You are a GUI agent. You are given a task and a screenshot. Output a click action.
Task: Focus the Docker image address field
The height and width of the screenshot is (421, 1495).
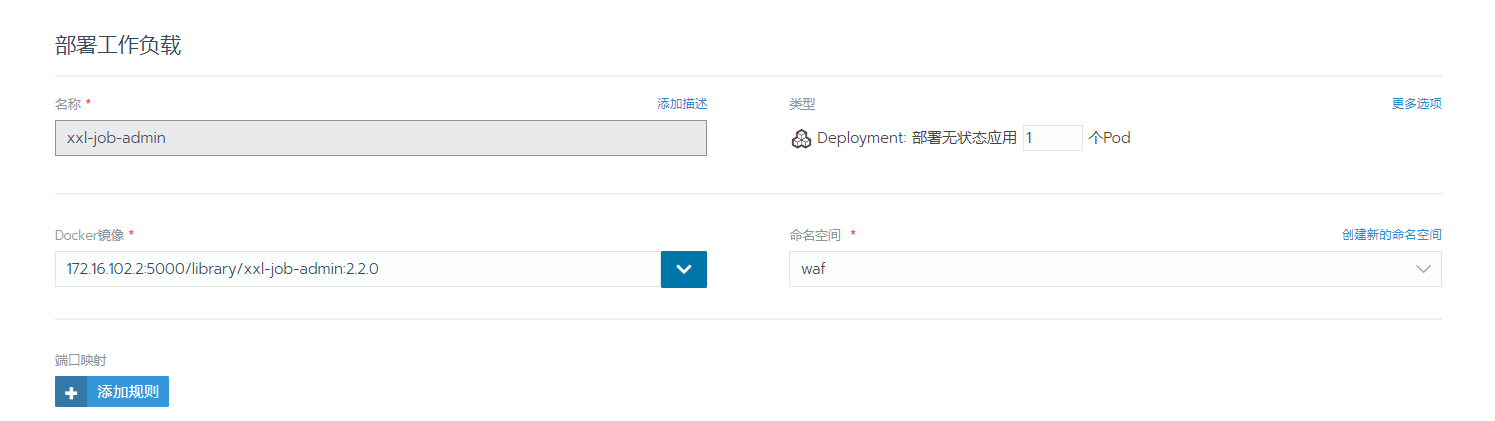pos(357,269)
